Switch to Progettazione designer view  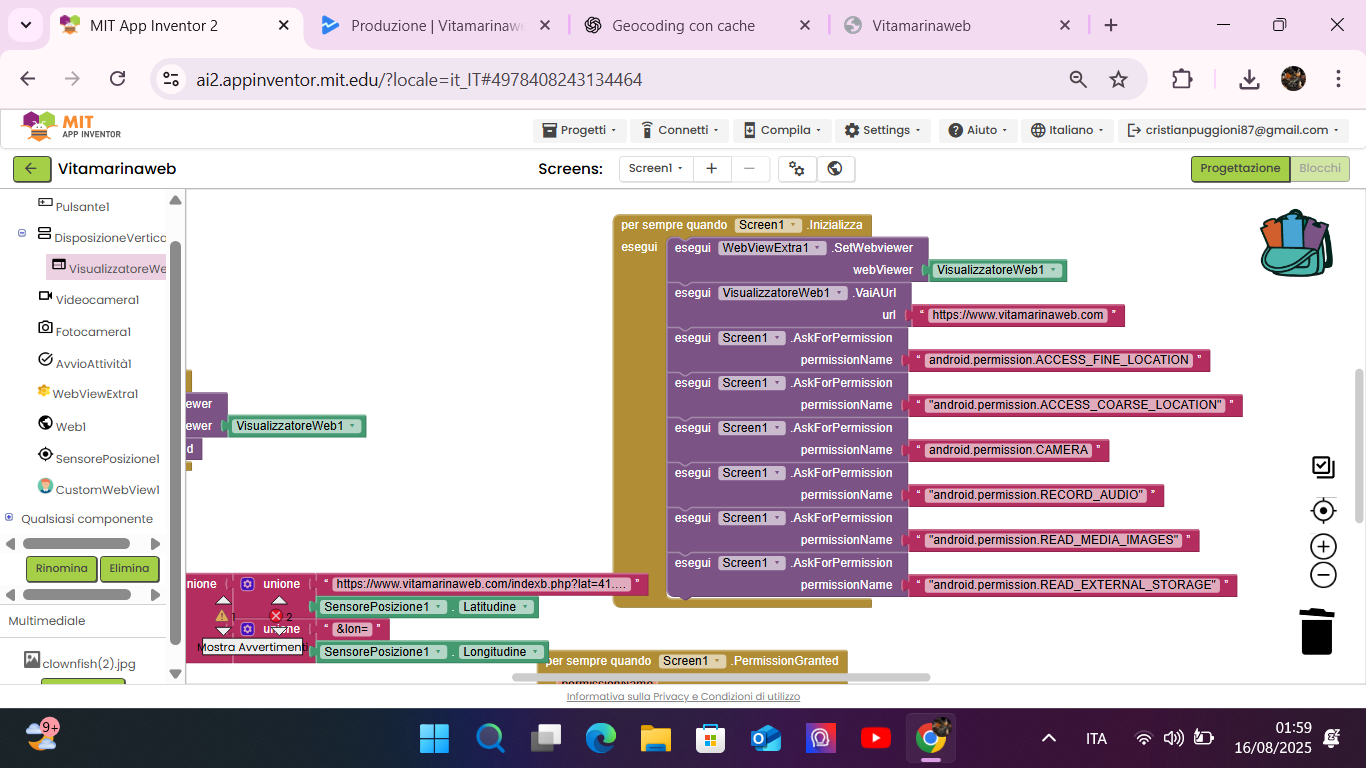tap(1239, 169)
